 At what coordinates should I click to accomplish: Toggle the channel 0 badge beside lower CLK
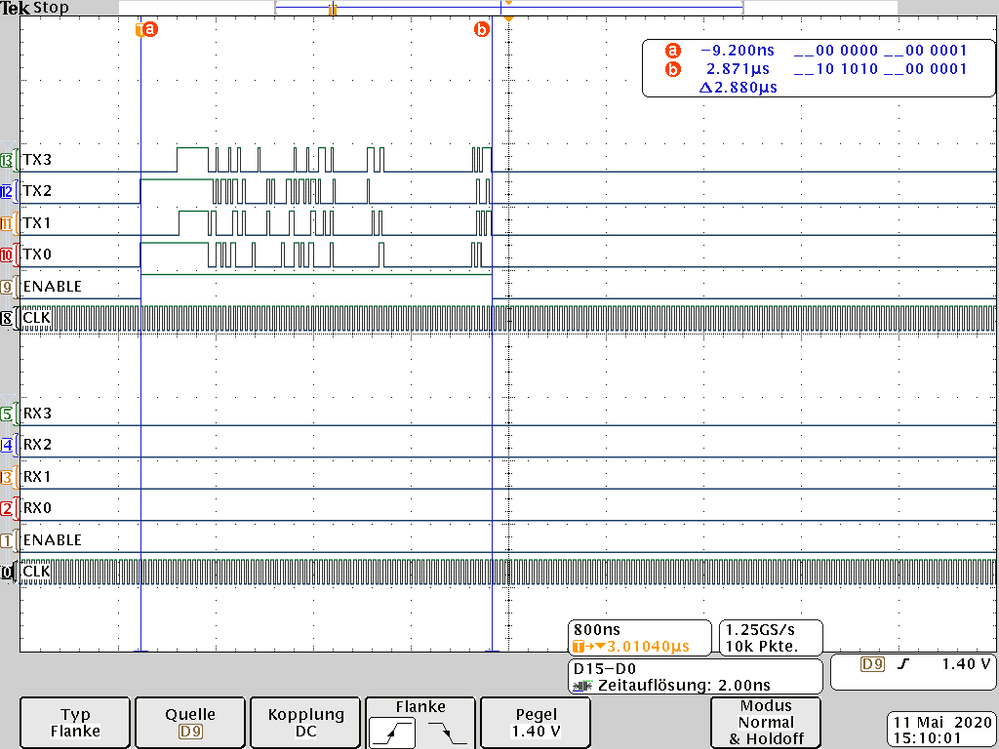pyautogui.click(x=7, y=571)
